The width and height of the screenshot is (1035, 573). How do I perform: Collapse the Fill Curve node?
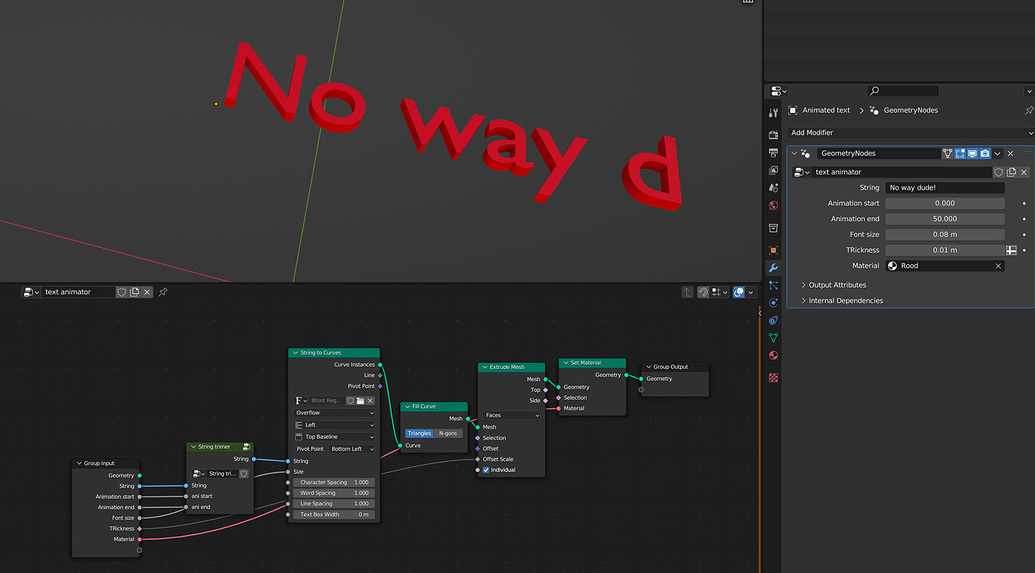(x=407, y=407)
